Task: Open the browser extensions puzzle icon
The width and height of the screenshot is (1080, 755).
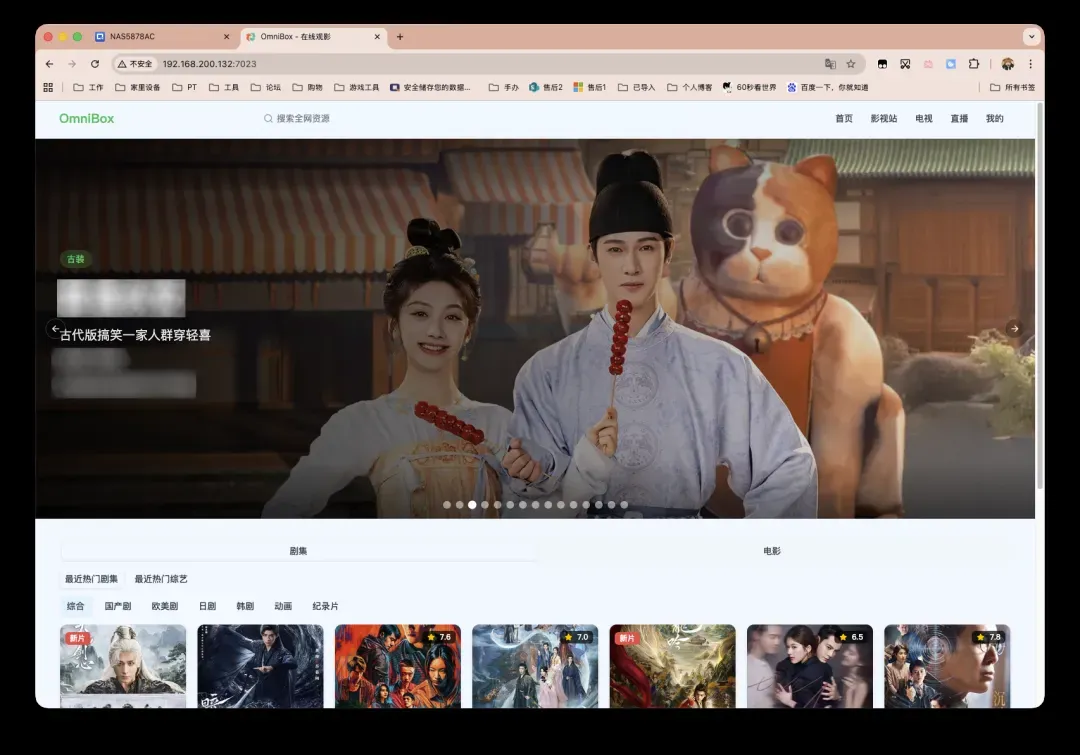Action: click(974, 64)
